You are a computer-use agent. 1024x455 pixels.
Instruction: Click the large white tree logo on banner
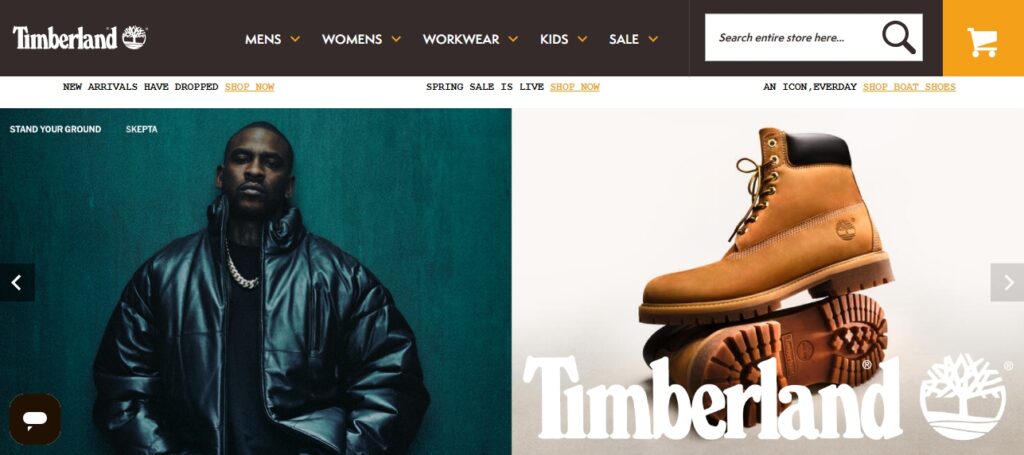963,397
